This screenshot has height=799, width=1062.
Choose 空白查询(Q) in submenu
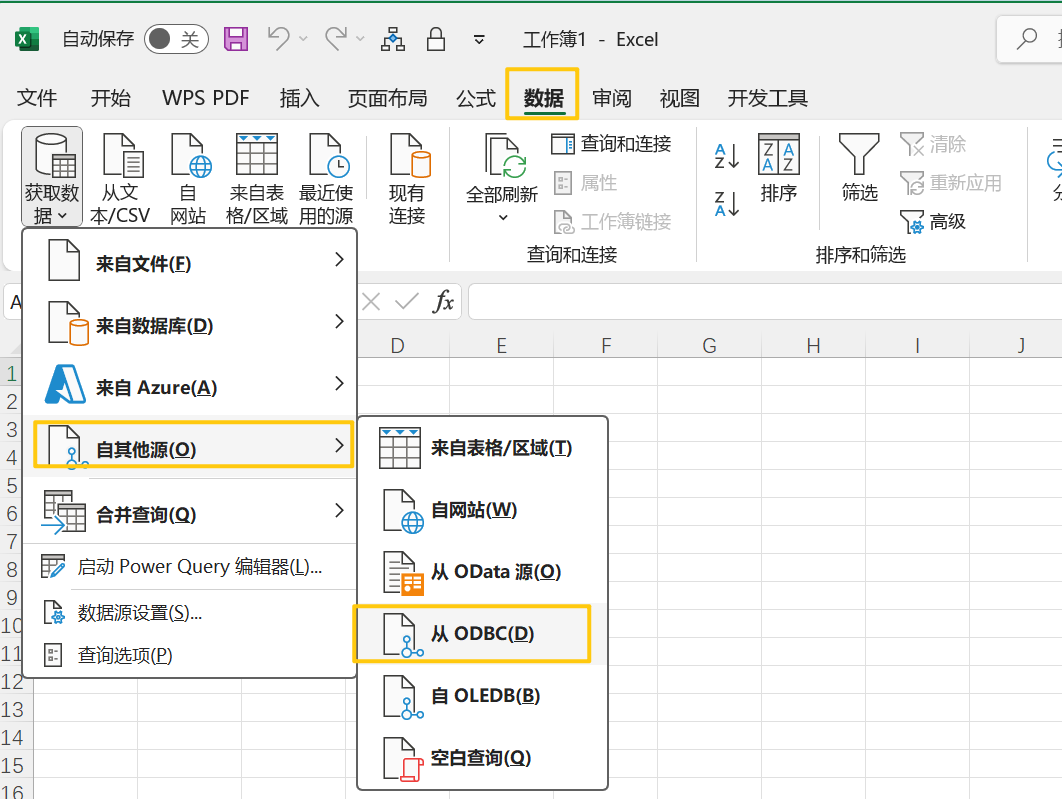pyautogui.click(x=482, y=758)
